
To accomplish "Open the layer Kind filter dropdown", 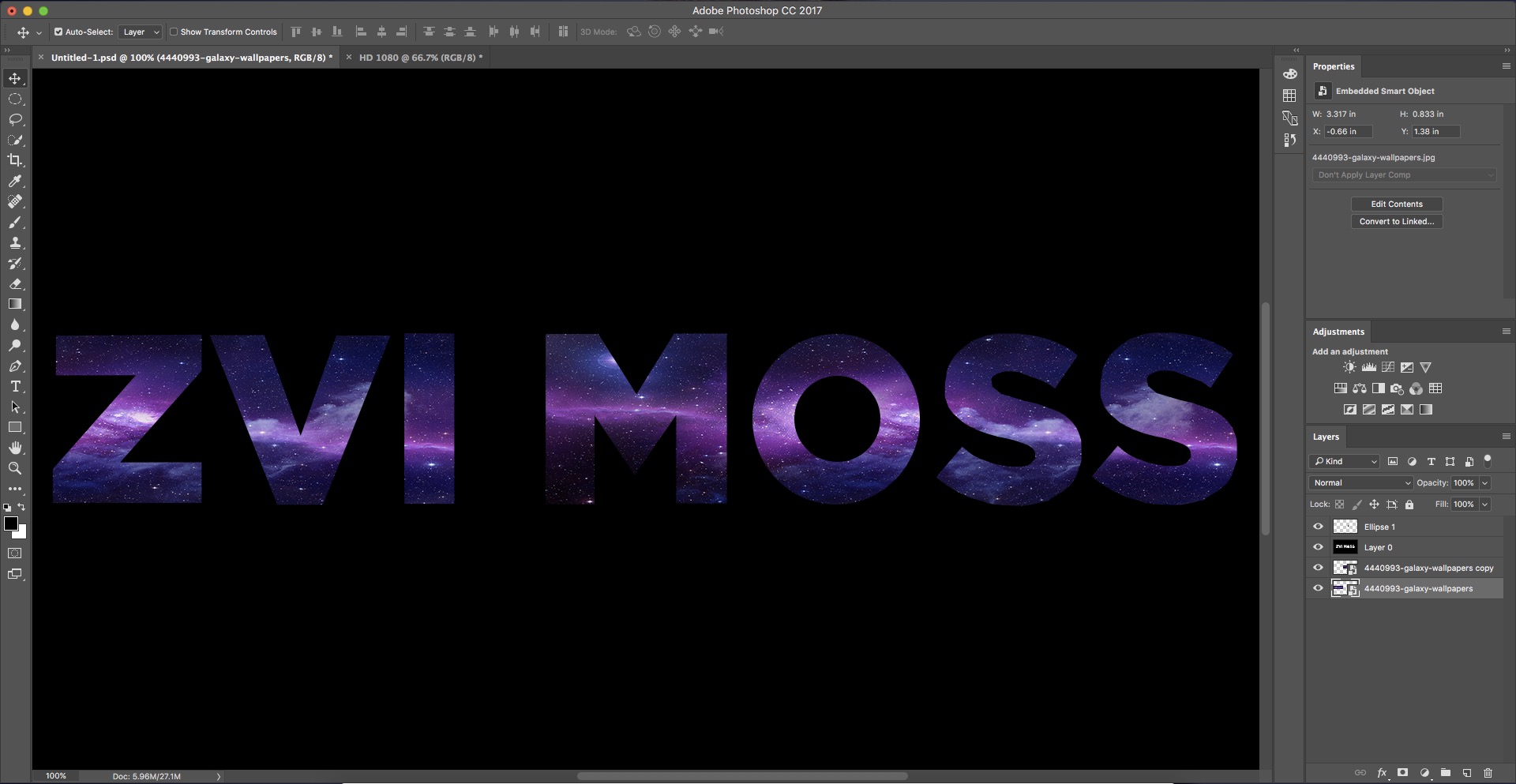I will [x=1344, y=462].
